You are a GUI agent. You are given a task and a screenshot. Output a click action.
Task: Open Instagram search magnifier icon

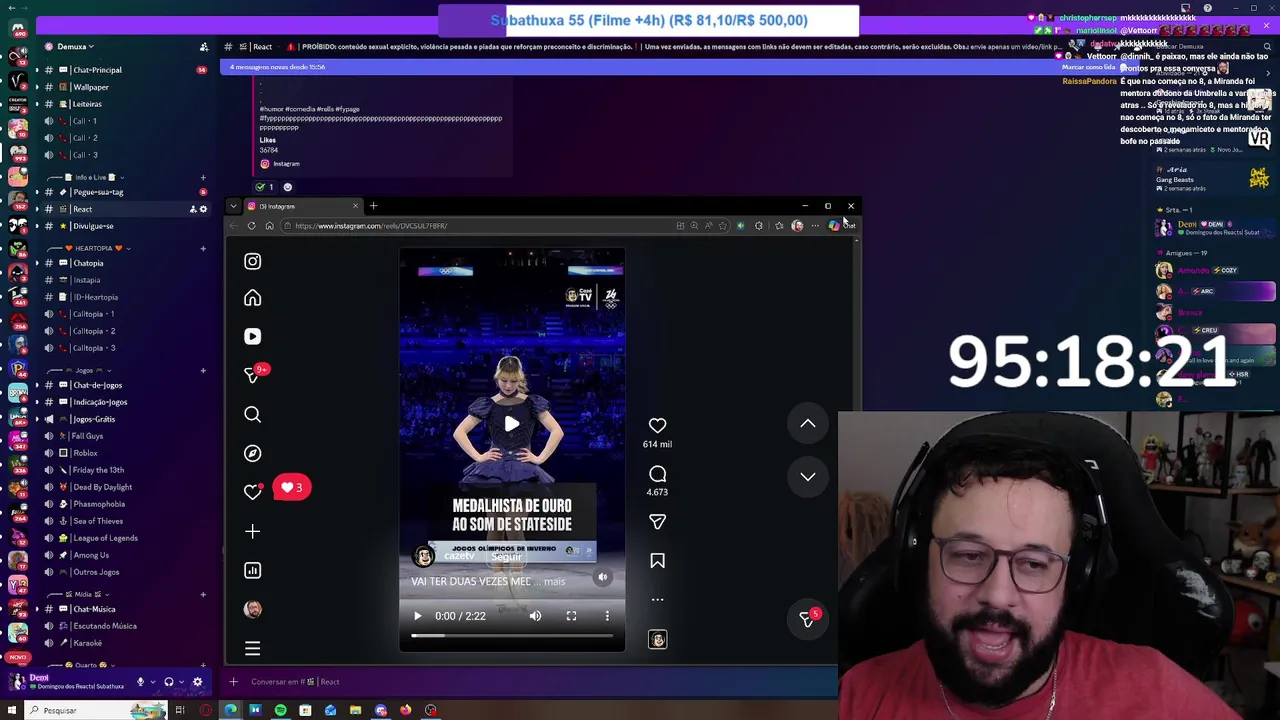click(252, 414)
